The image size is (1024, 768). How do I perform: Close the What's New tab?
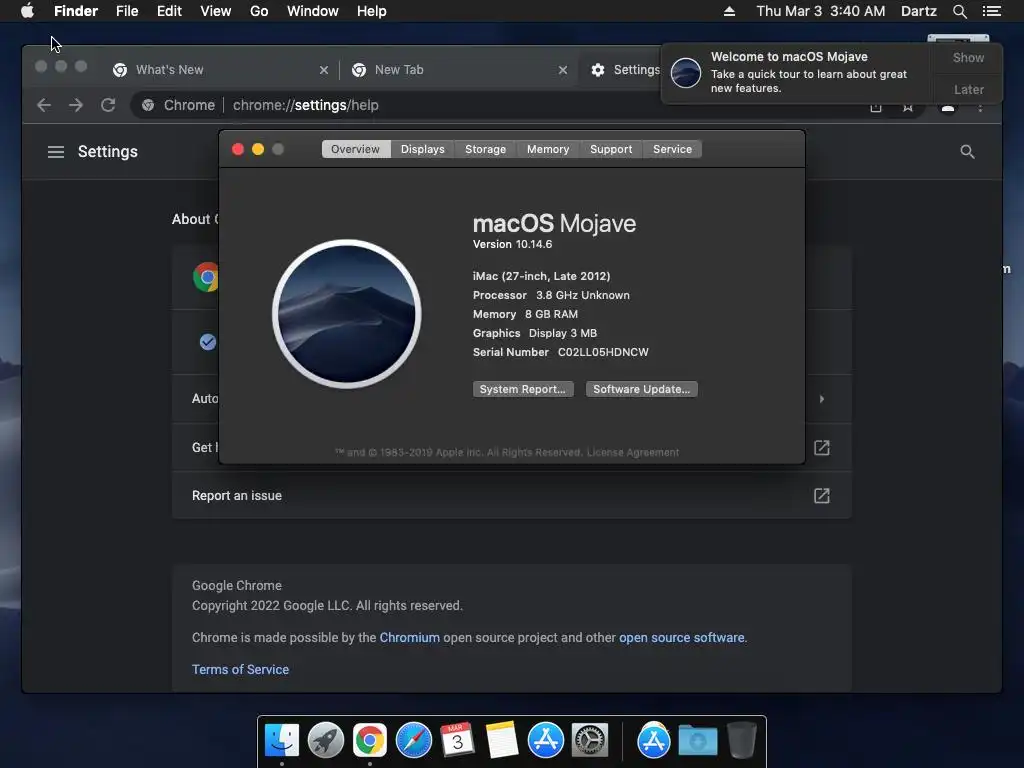coord(323,70)
